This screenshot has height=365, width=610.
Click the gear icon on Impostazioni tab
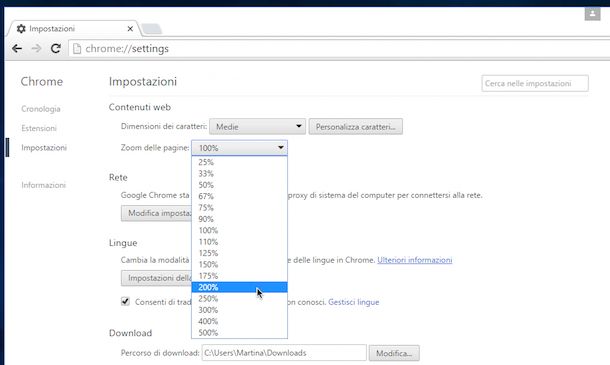tap(21, 29)
